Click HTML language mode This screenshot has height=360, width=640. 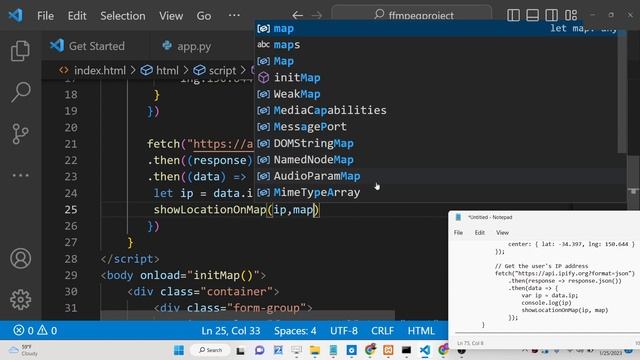coord(421,331)
